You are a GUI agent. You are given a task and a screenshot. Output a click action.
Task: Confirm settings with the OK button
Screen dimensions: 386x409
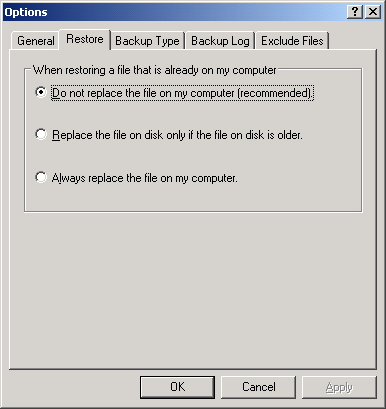(x=177, y=387)
